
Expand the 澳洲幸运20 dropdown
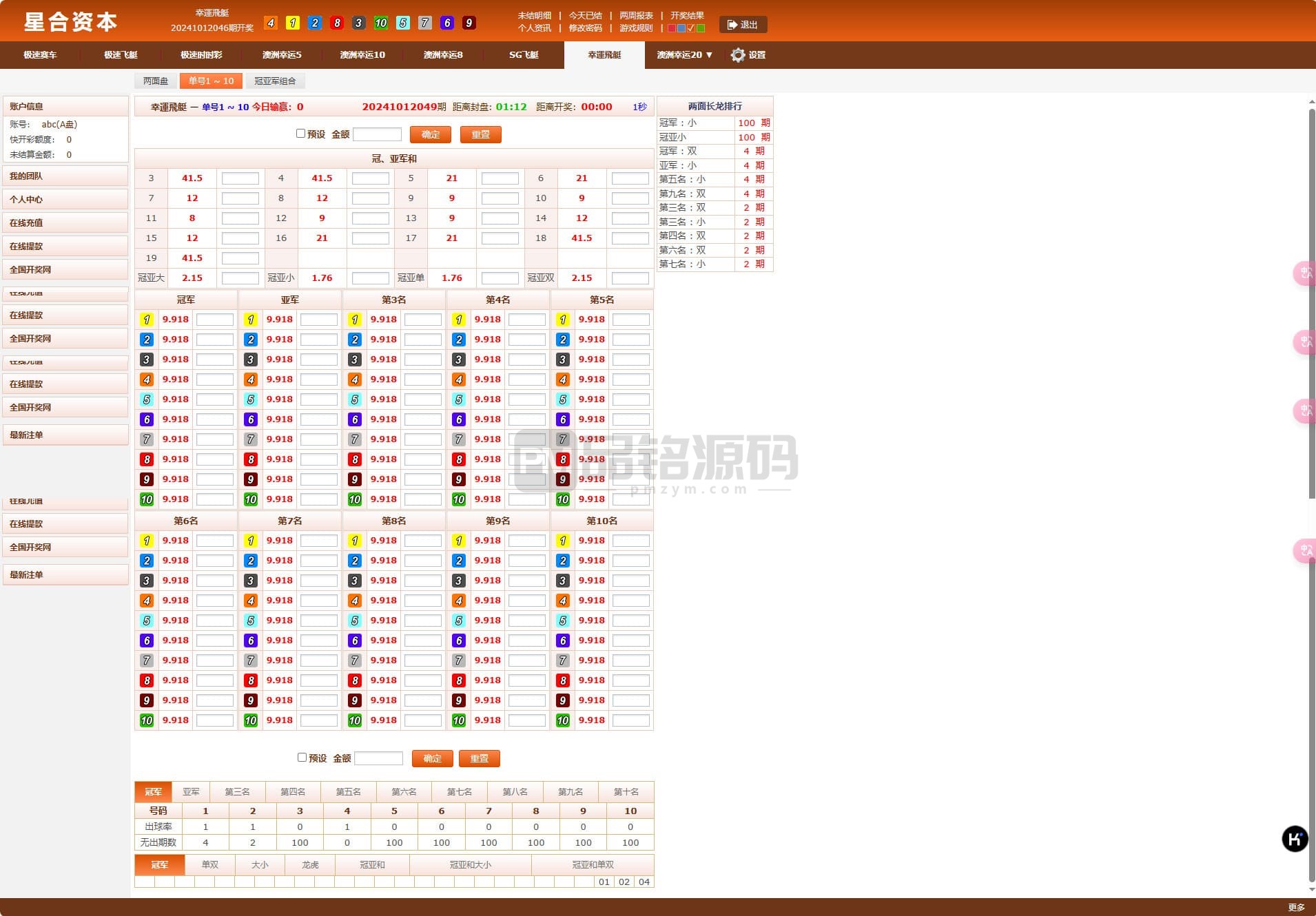point(684,55)
